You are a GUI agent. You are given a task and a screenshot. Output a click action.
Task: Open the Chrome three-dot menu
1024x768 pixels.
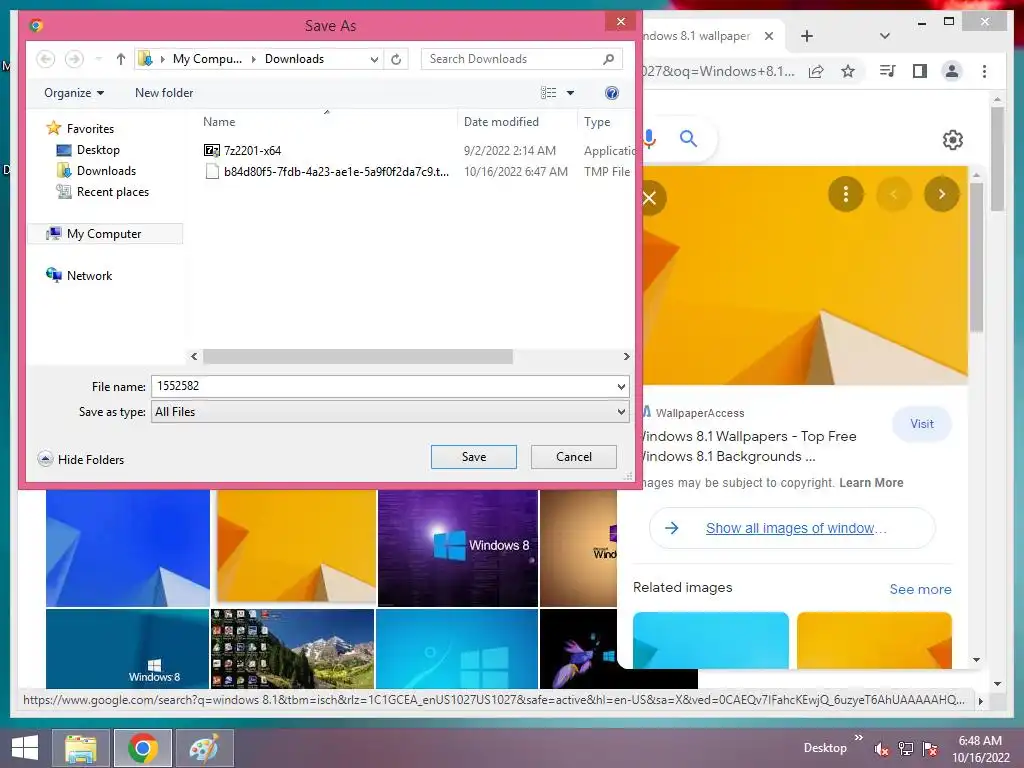point(984,71)
